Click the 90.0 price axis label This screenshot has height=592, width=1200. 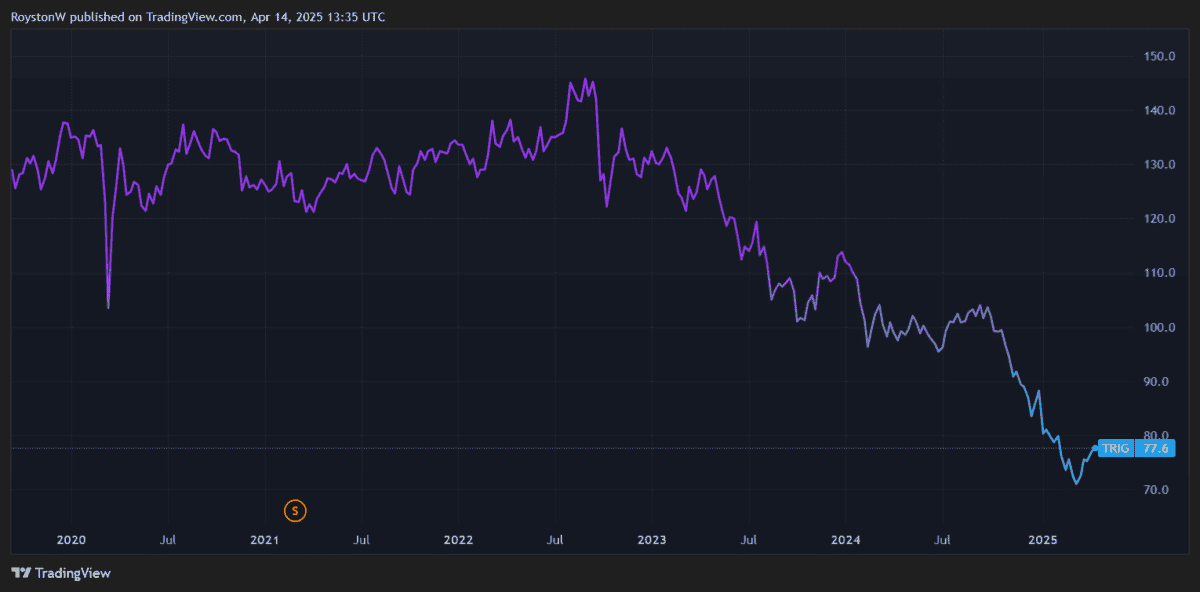click(x=1159, y=382)
